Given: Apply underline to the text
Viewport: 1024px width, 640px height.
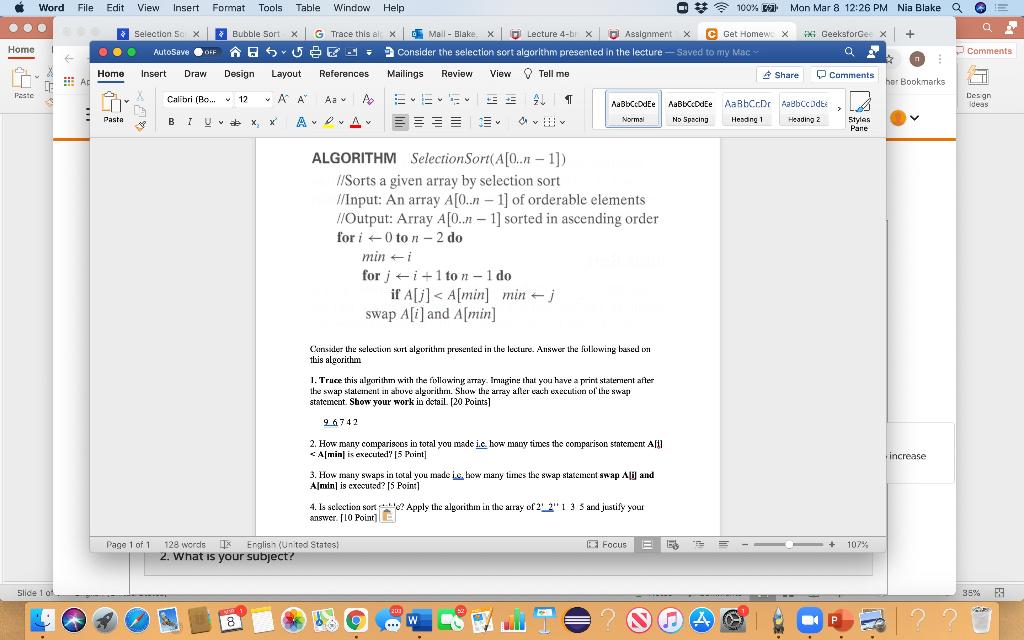Looking at the screenshot, I should [x=206, y=121].
